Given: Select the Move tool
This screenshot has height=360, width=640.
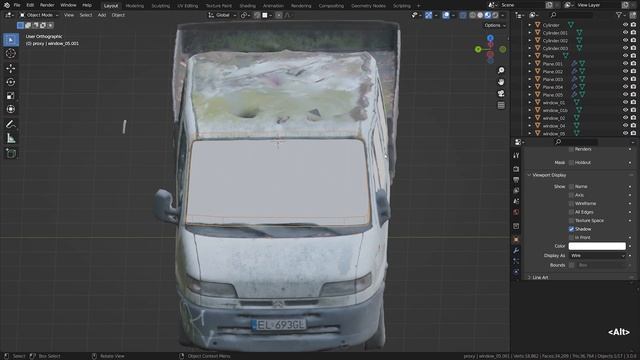Looking at the screenshot, I should pyautogui.click(x=11, y=68).
